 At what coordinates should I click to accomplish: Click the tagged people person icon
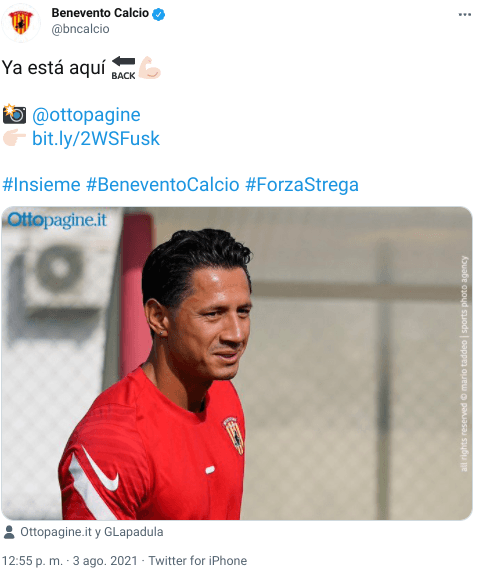pyautogui.click(x=9, y=532)
